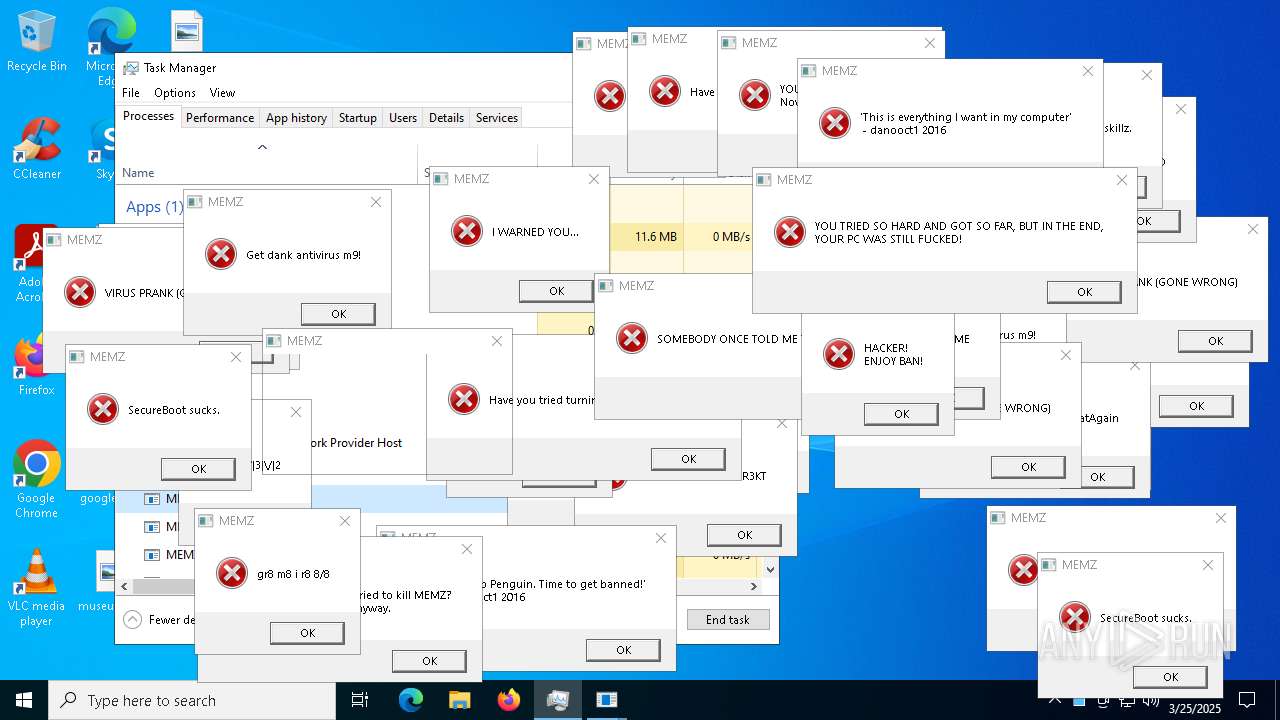This screenshot has width=1280, height=720.
Task: Open the Recycle Bin desktop icon
Action: pyautogui.click(x=36, y=40)
